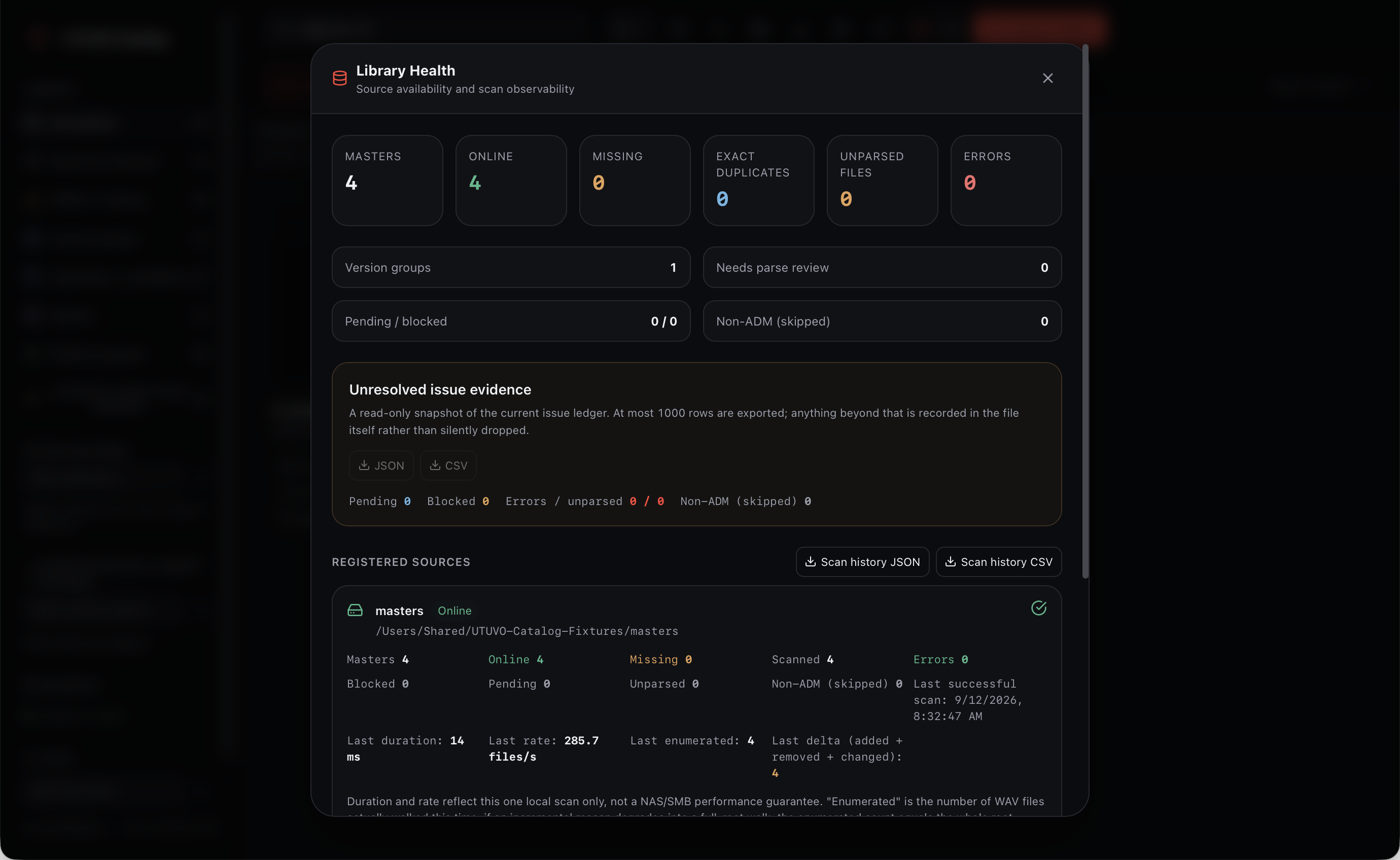
Task: Select the Errors count card
Action: tap(1006, 181)
